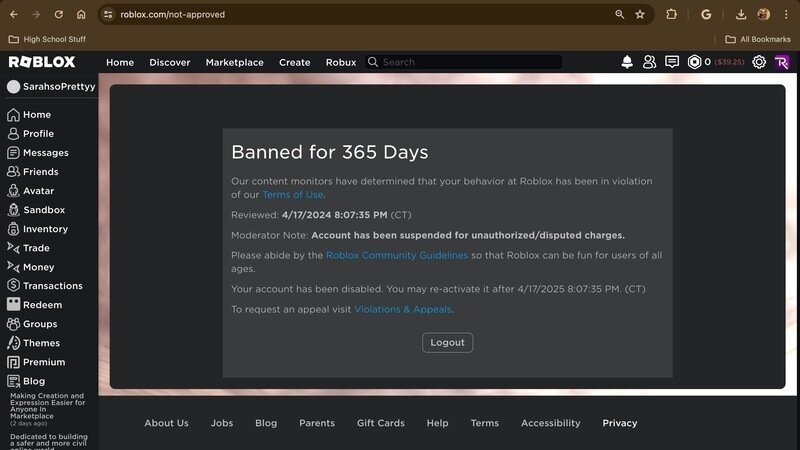Open Sandbox in the sidebar

[x=36, y=210]
